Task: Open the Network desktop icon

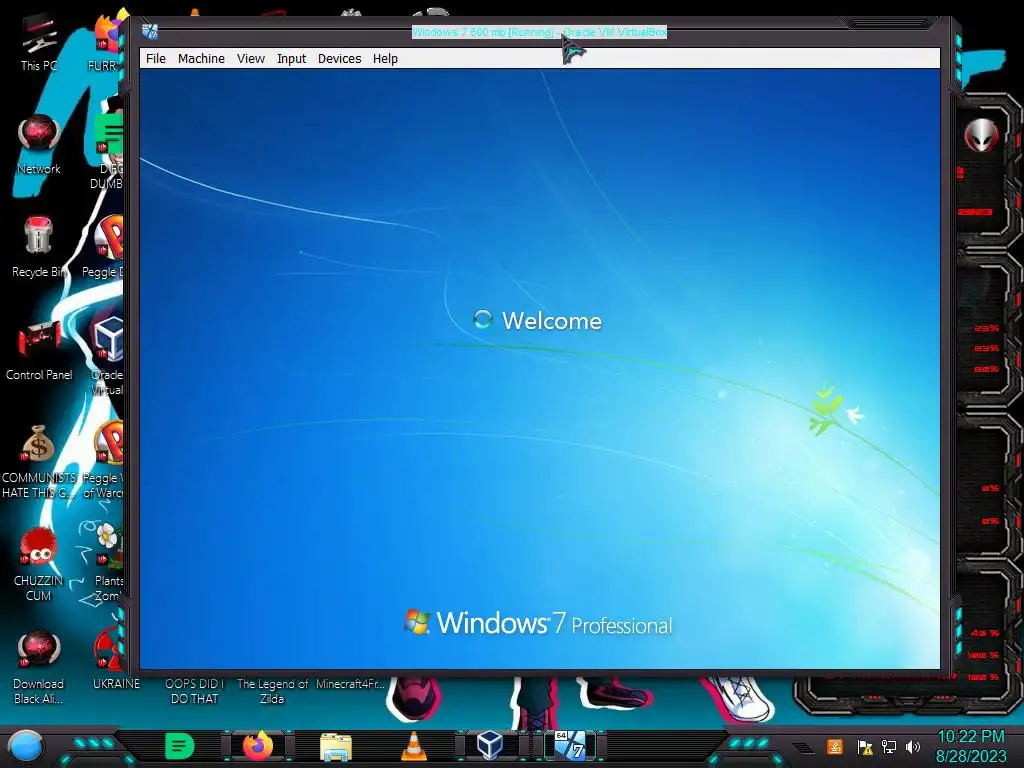Action: pyautogui.click(x=39, y=145)
